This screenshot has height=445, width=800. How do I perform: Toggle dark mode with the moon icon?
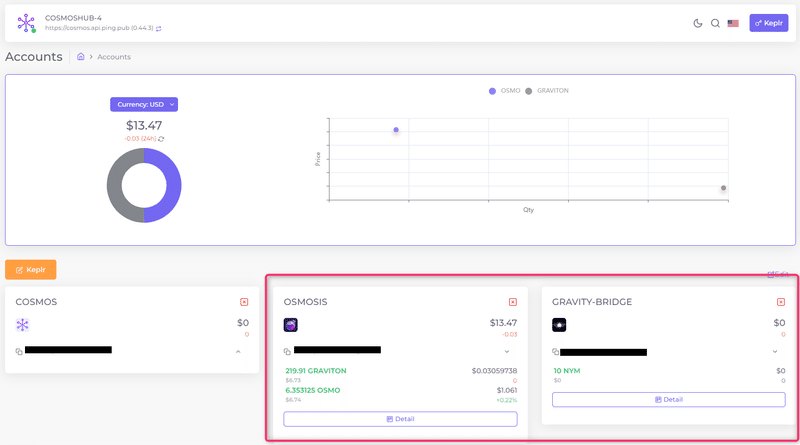[697, 23]
